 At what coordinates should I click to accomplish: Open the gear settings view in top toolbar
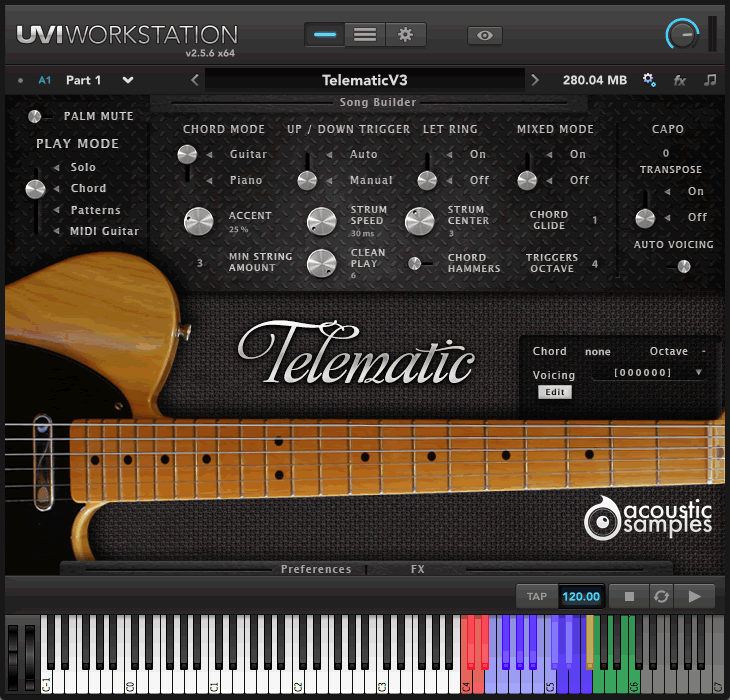click(406, 35)
